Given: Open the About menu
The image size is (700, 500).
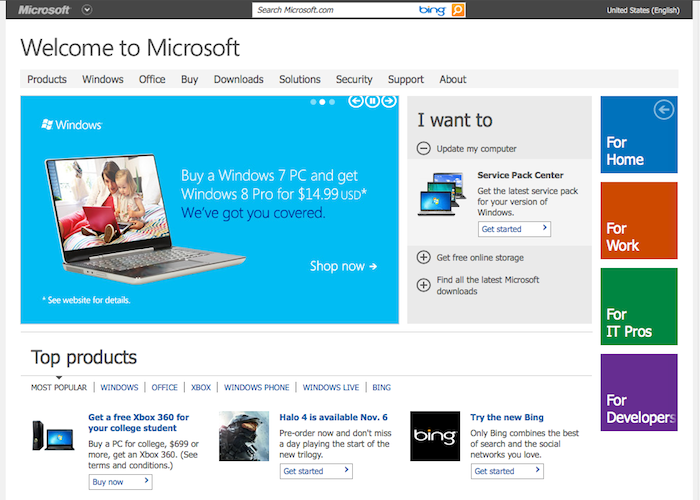Looking at the screenshot, I should point(453,79).
